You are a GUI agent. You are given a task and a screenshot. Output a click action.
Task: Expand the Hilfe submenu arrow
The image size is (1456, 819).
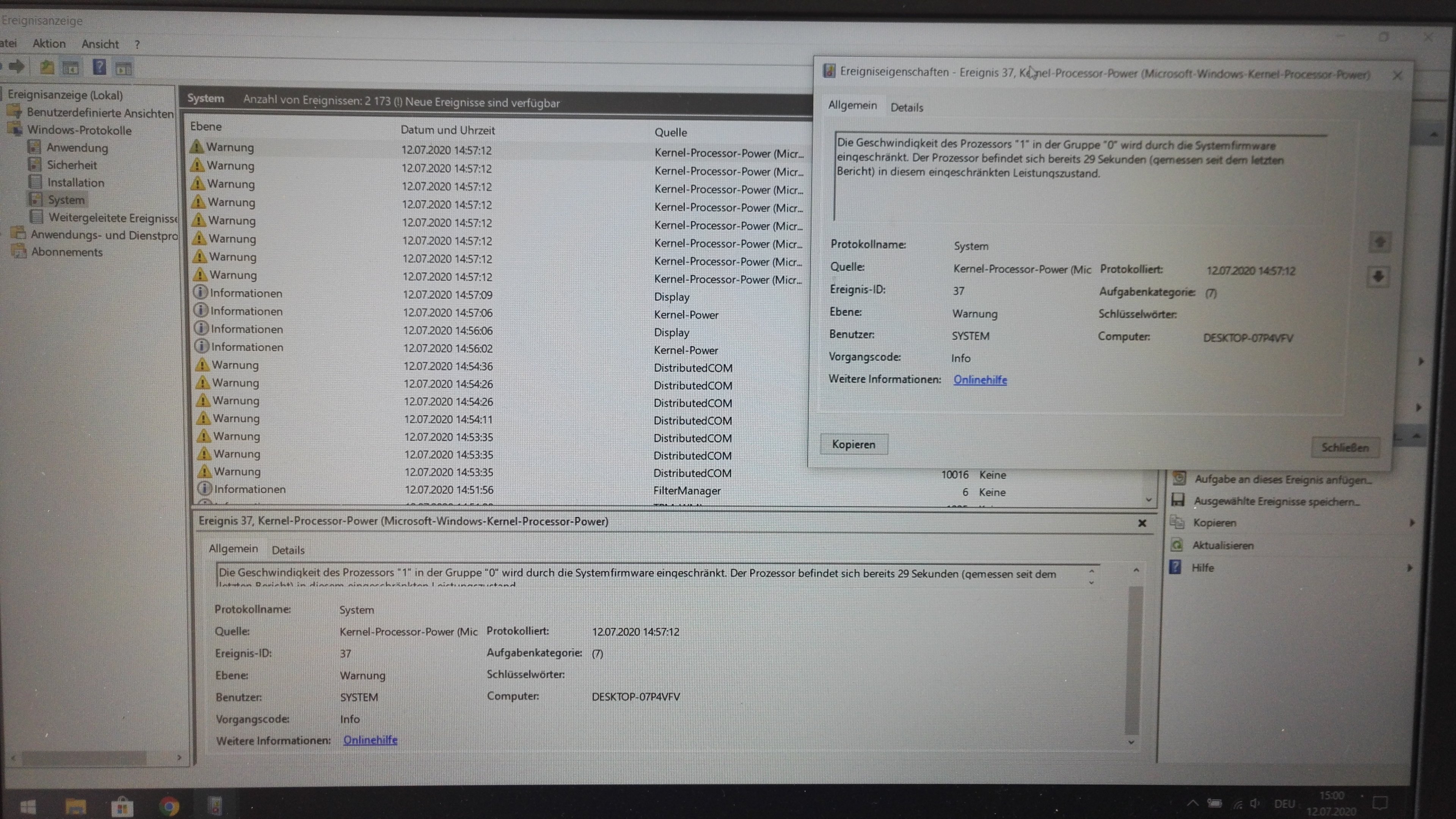(1410, 568)
